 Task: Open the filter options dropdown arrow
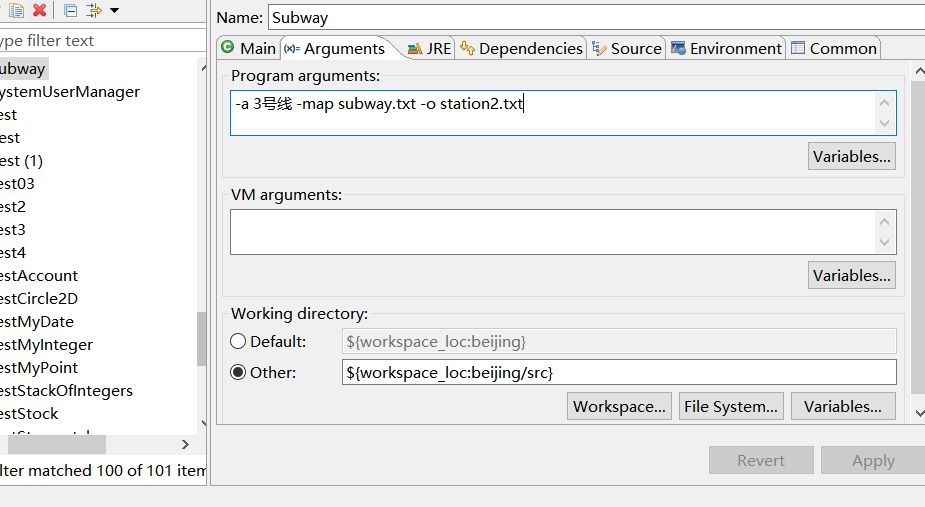pos(115,10)
